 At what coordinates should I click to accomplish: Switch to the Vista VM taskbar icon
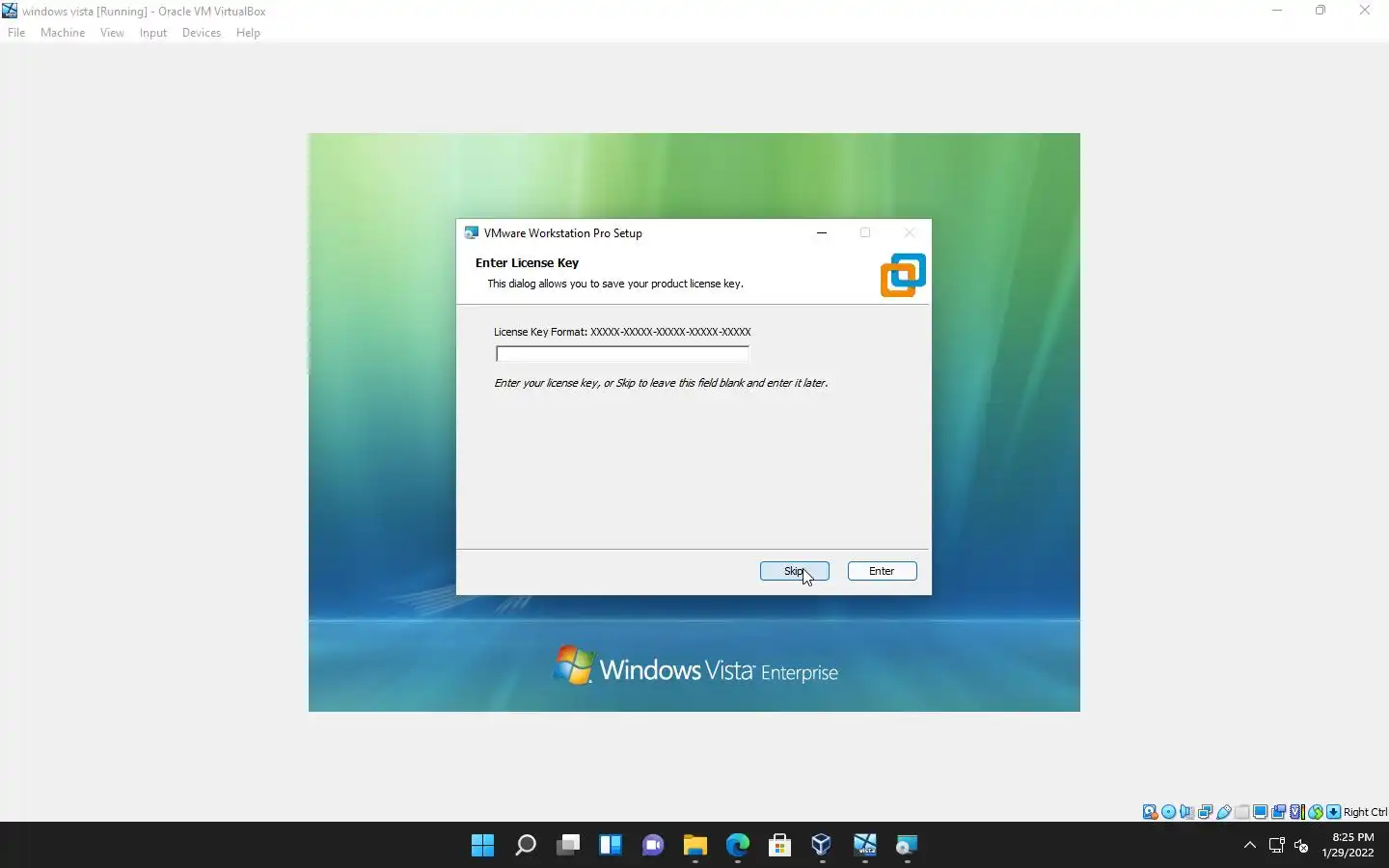pos(864,846)
